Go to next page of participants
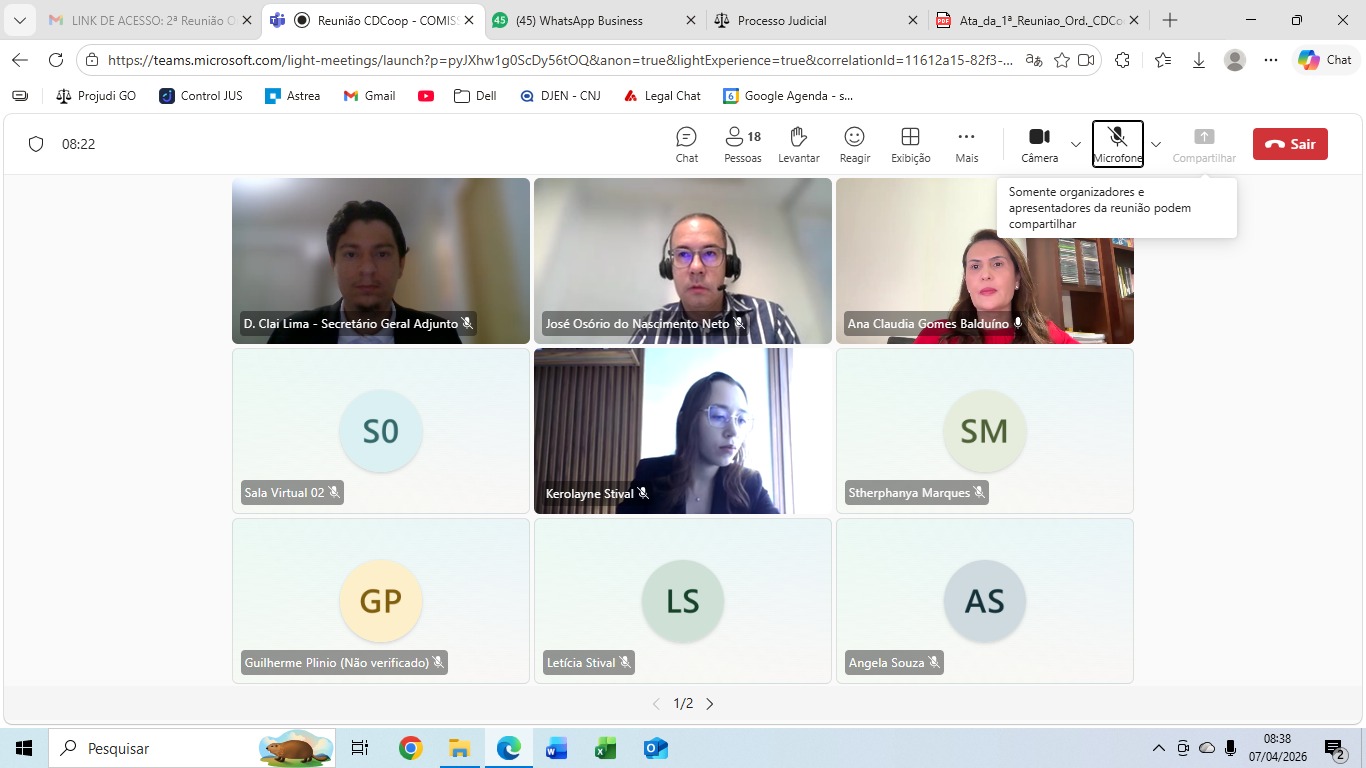The width and height of the screenshot is (1366, 768). coord(710,704)
